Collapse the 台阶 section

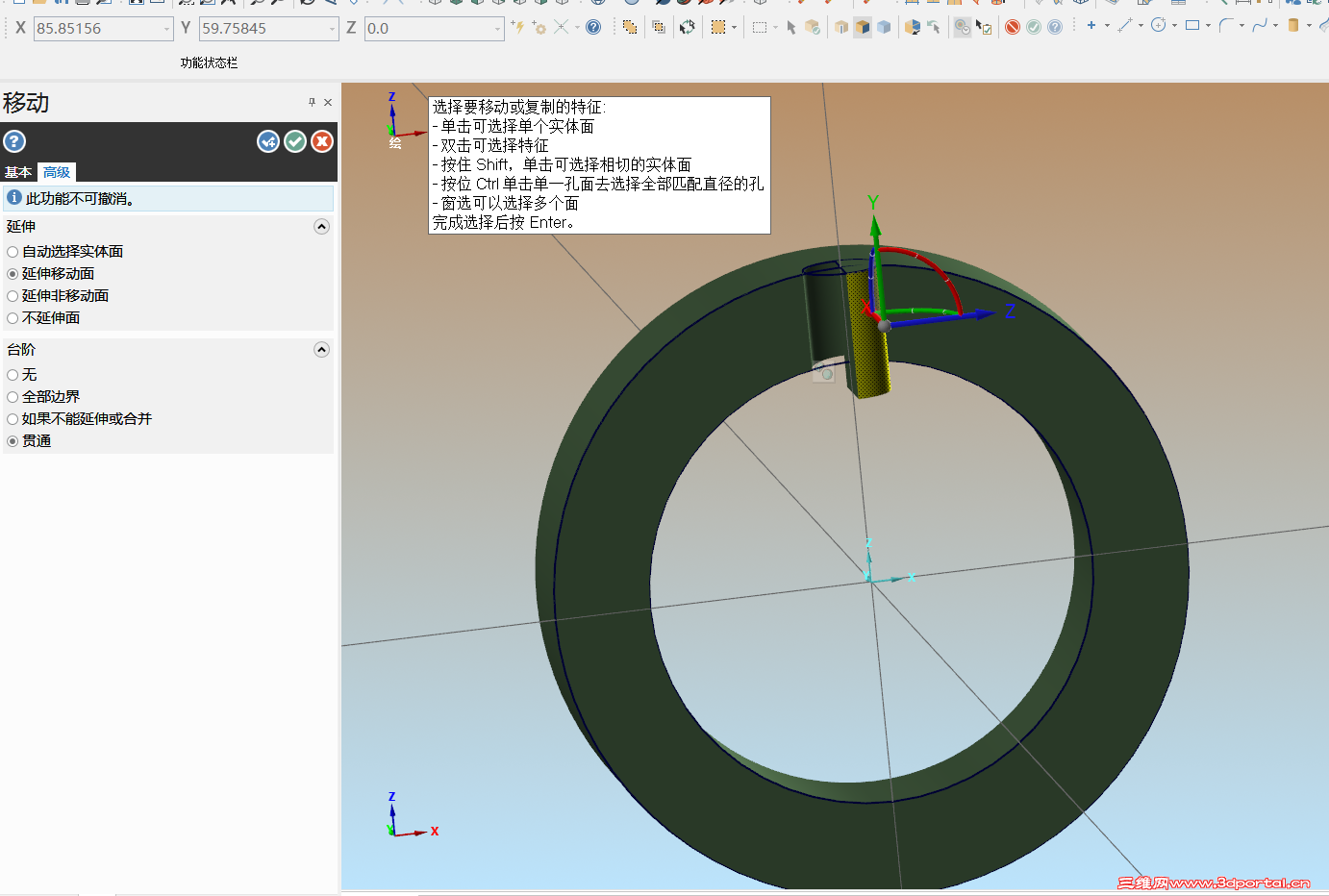point(322,350)
